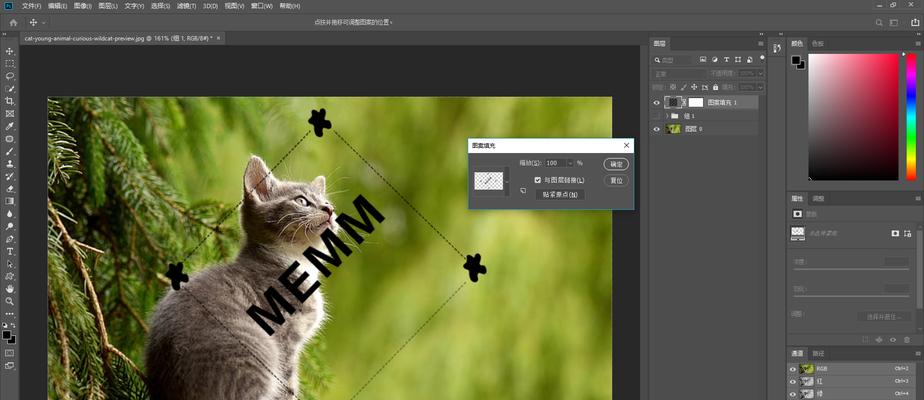Show the Group 1 layer visibility
Screen dimensions: 924x400
click(x=657, y=116)
